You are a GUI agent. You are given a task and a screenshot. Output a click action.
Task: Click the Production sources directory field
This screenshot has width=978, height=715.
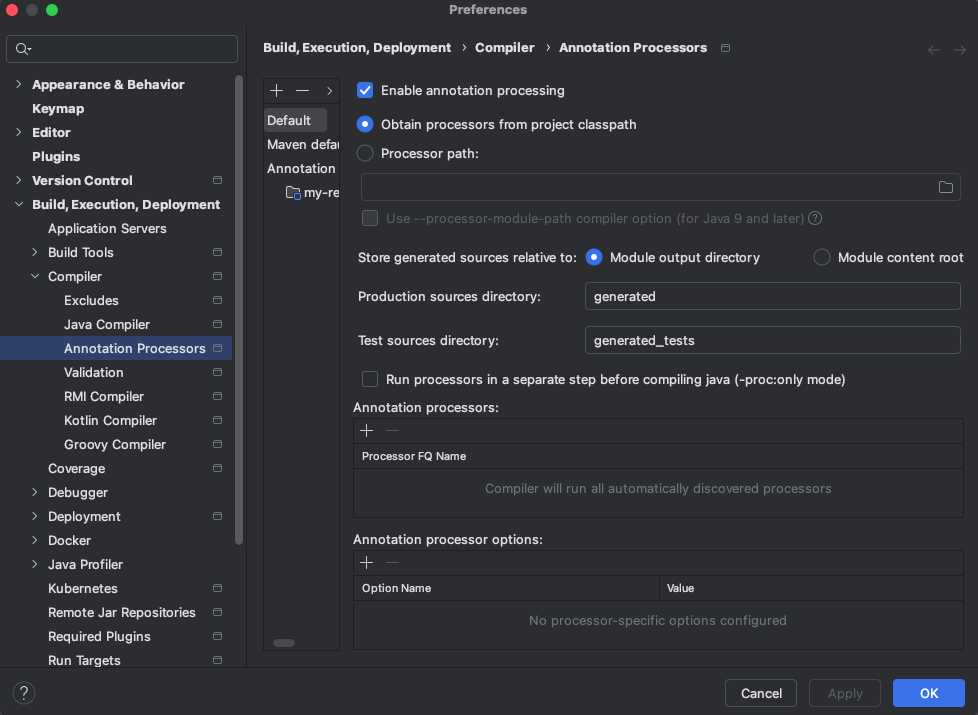[772, 296]
